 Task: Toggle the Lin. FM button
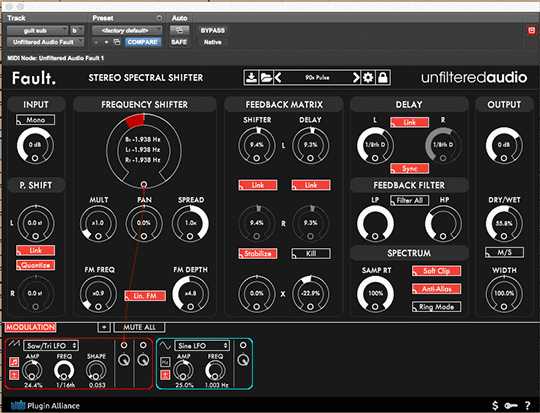[145, 296]
